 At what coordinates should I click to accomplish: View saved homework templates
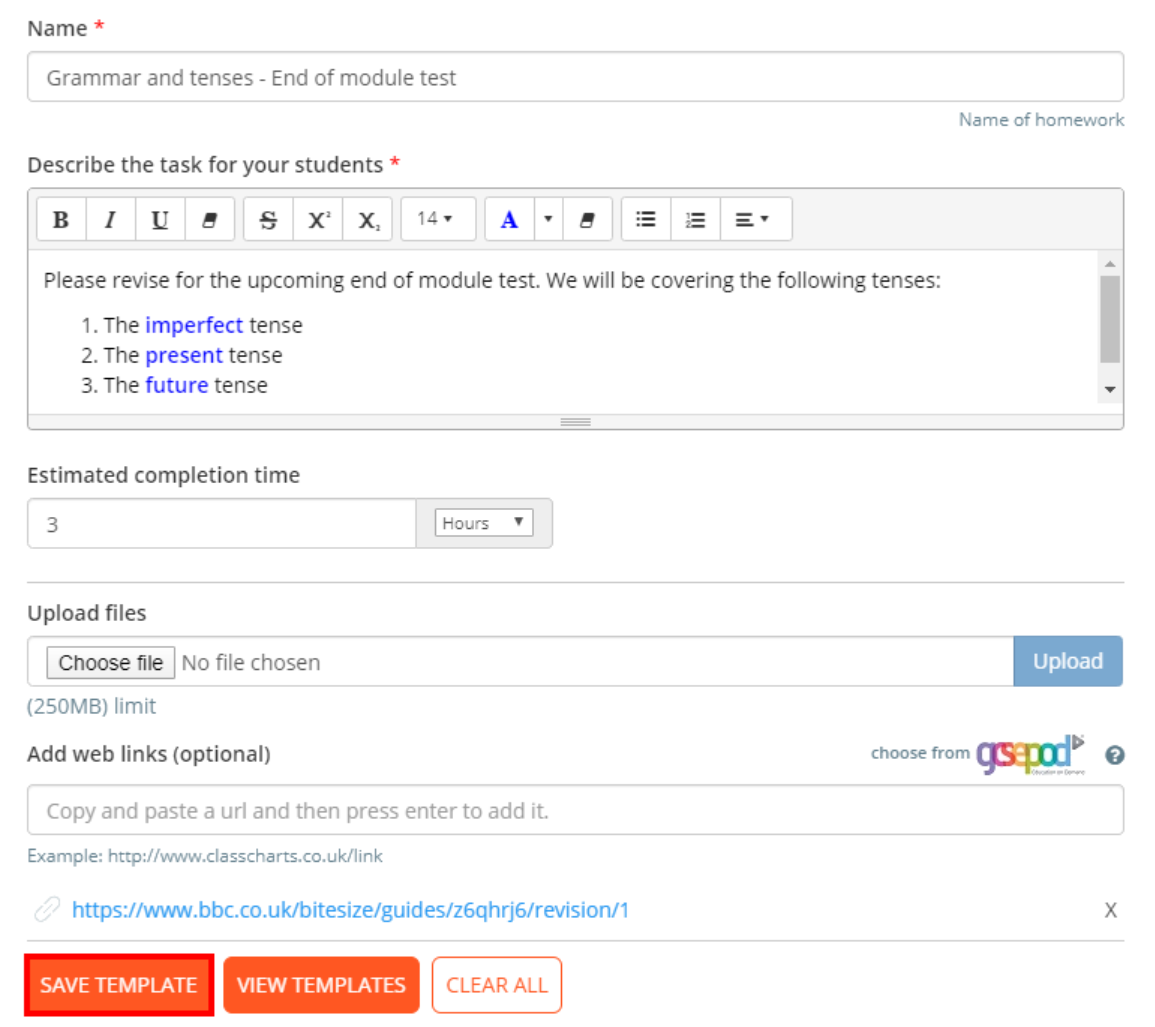coord(321,985)
